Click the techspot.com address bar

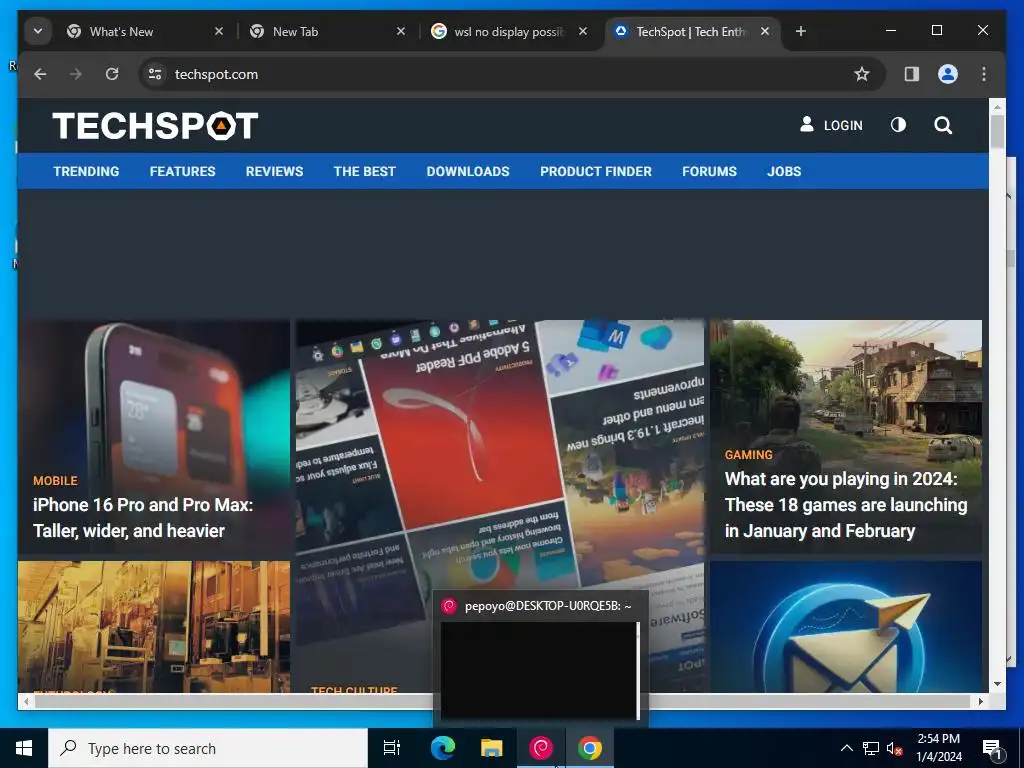512,74
